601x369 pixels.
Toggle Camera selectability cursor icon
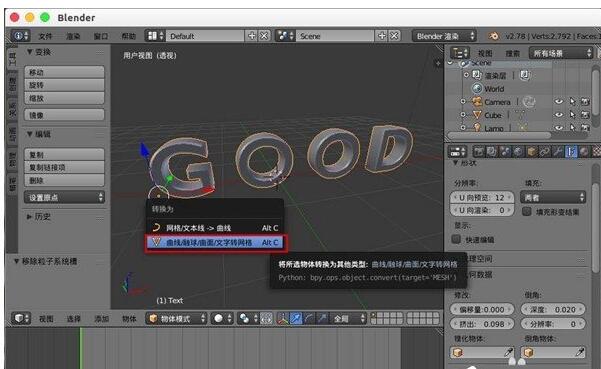pos(572,102)
